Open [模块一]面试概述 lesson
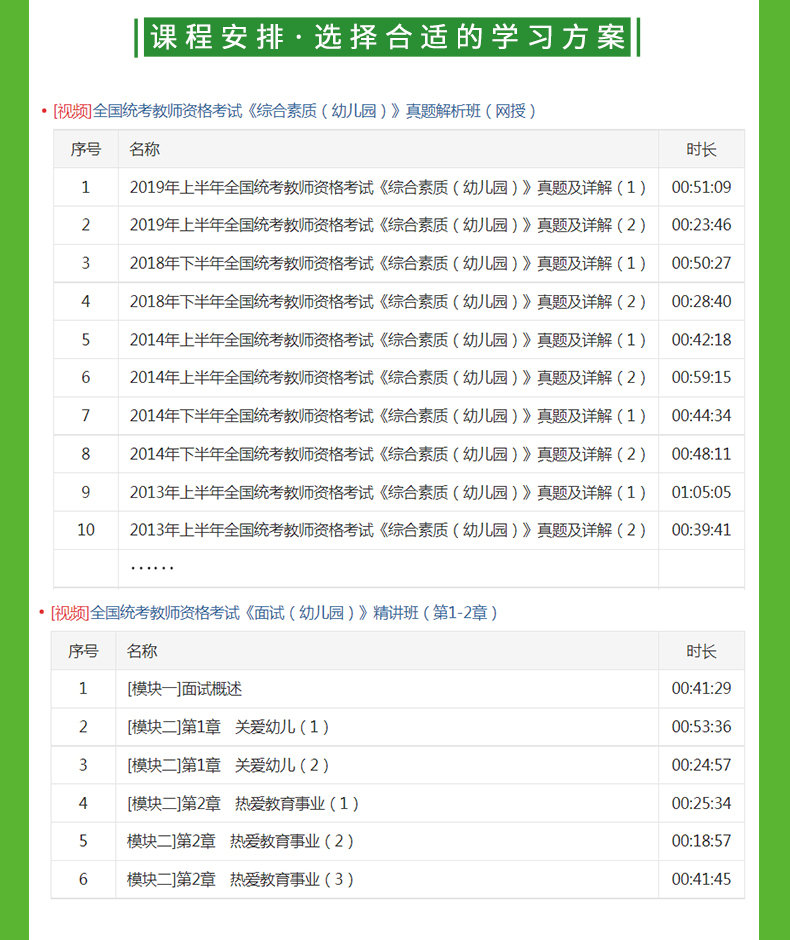The height and width of the screenshot is (940, 790). (x=185, y=689)
